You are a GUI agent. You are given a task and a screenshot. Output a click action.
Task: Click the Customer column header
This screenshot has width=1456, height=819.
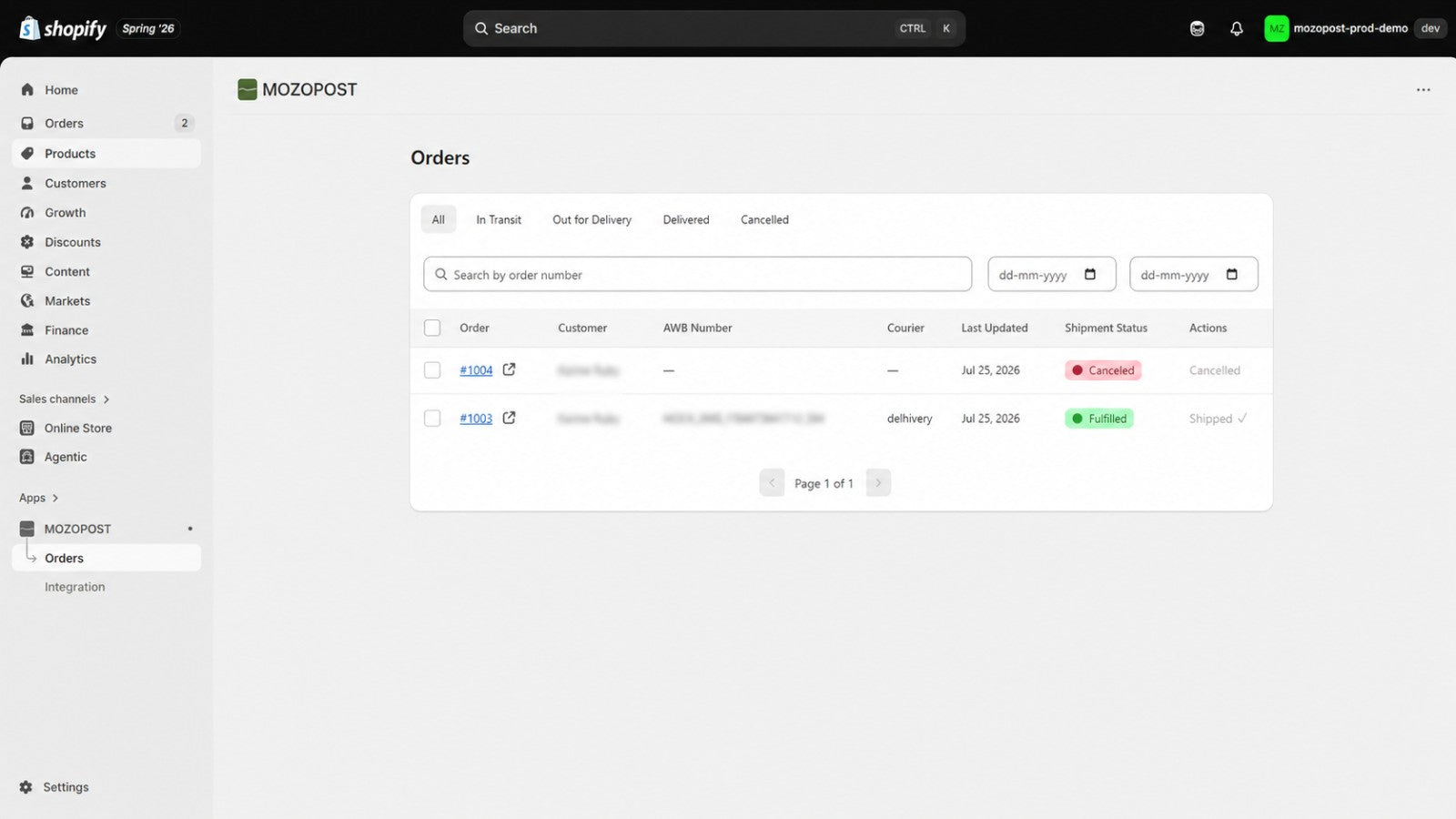(582, 328)
